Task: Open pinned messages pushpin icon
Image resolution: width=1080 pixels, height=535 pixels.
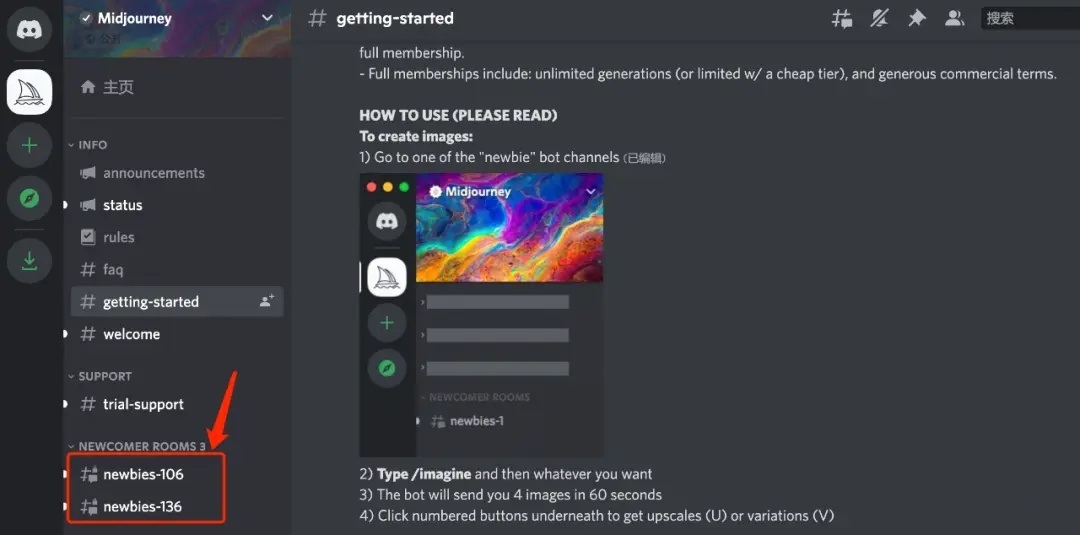Action: (x=917, y=19)
